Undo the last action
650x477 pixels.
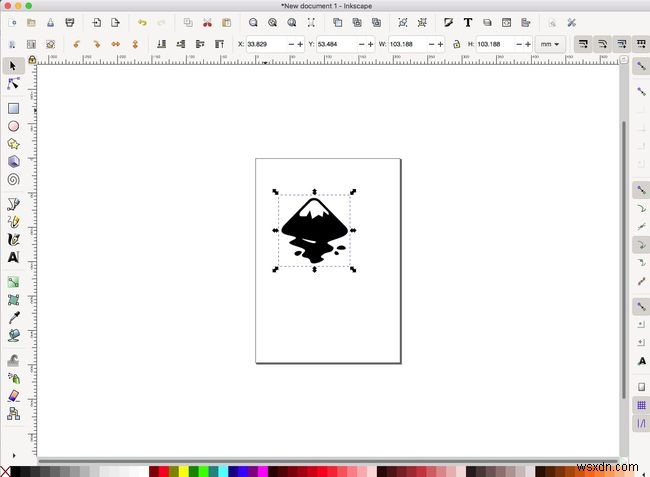click(142, 23)
